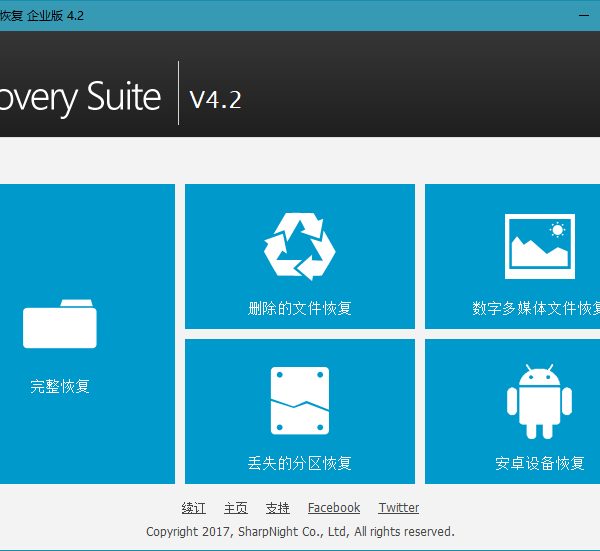Select the 丢失的分区恢复 label

click(x=300, y=463)
